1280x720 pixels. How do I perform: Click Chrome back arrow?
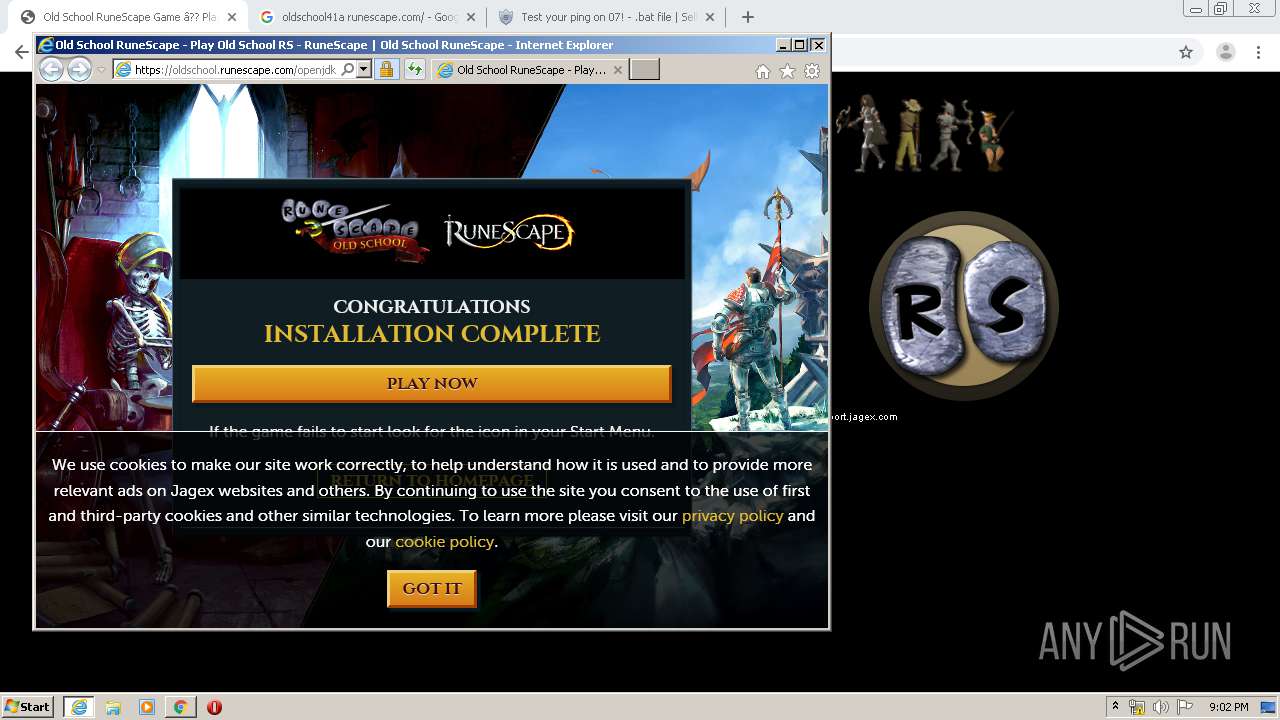21,52
